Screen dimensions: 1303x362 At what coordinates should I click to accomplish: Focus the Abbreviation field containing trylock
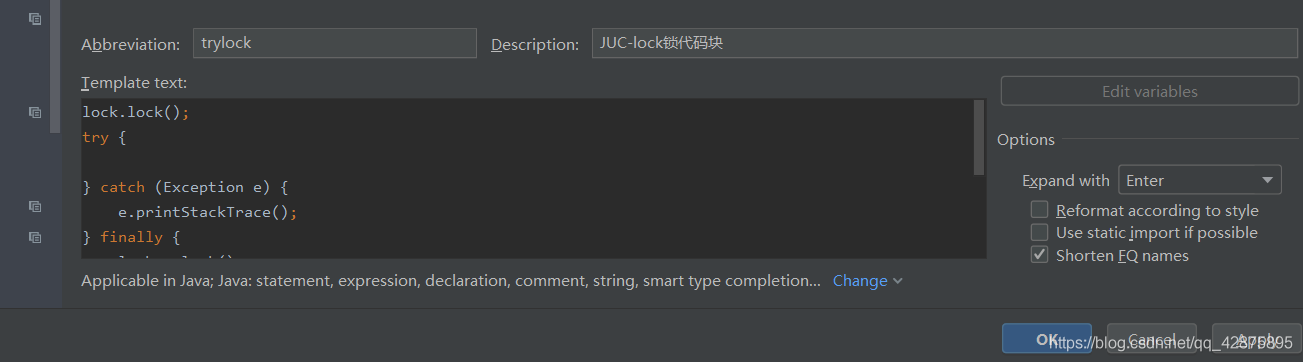(335, 43)
